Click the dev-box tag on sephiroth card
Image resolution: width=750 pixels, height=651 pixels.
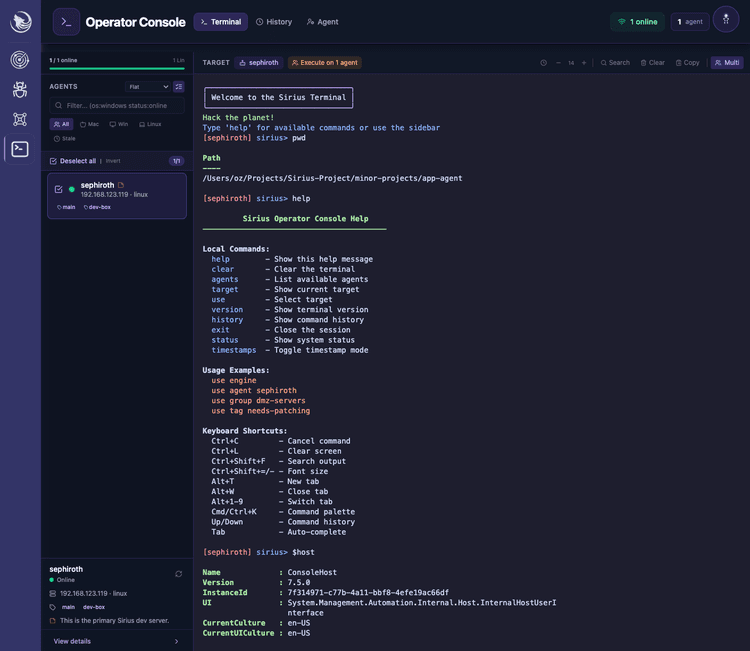[x=97, y=208]
